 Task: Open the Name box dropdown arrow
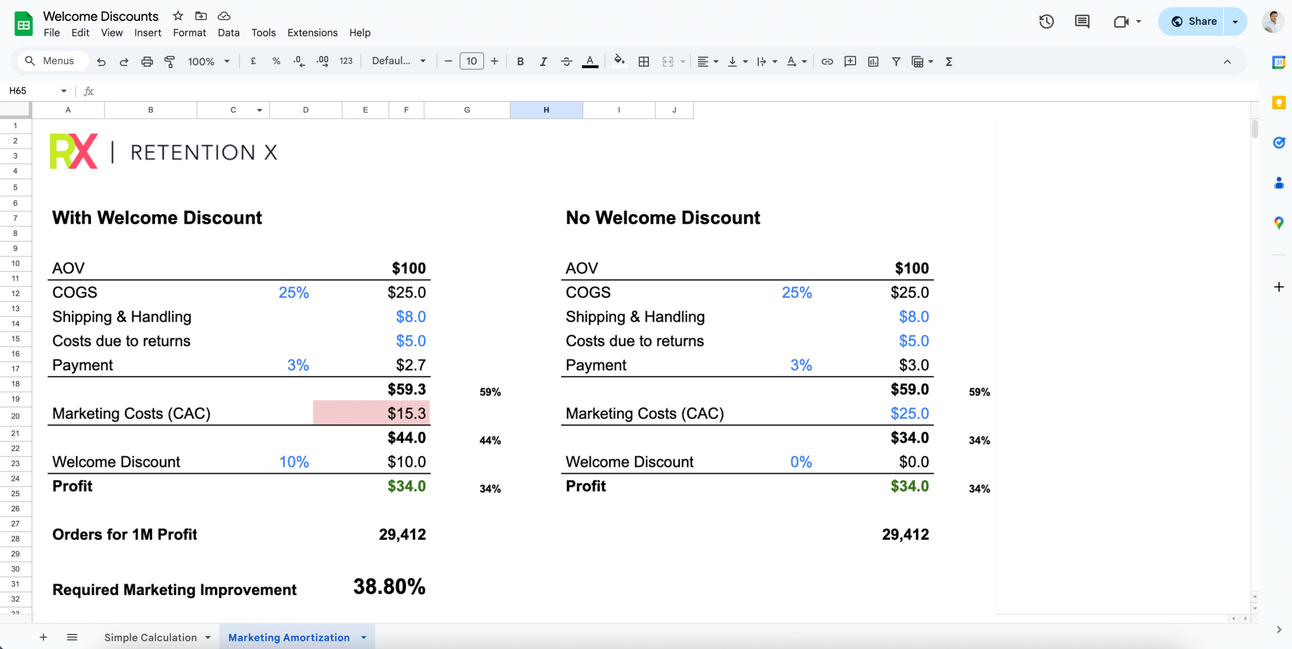[x=64, y=91]
